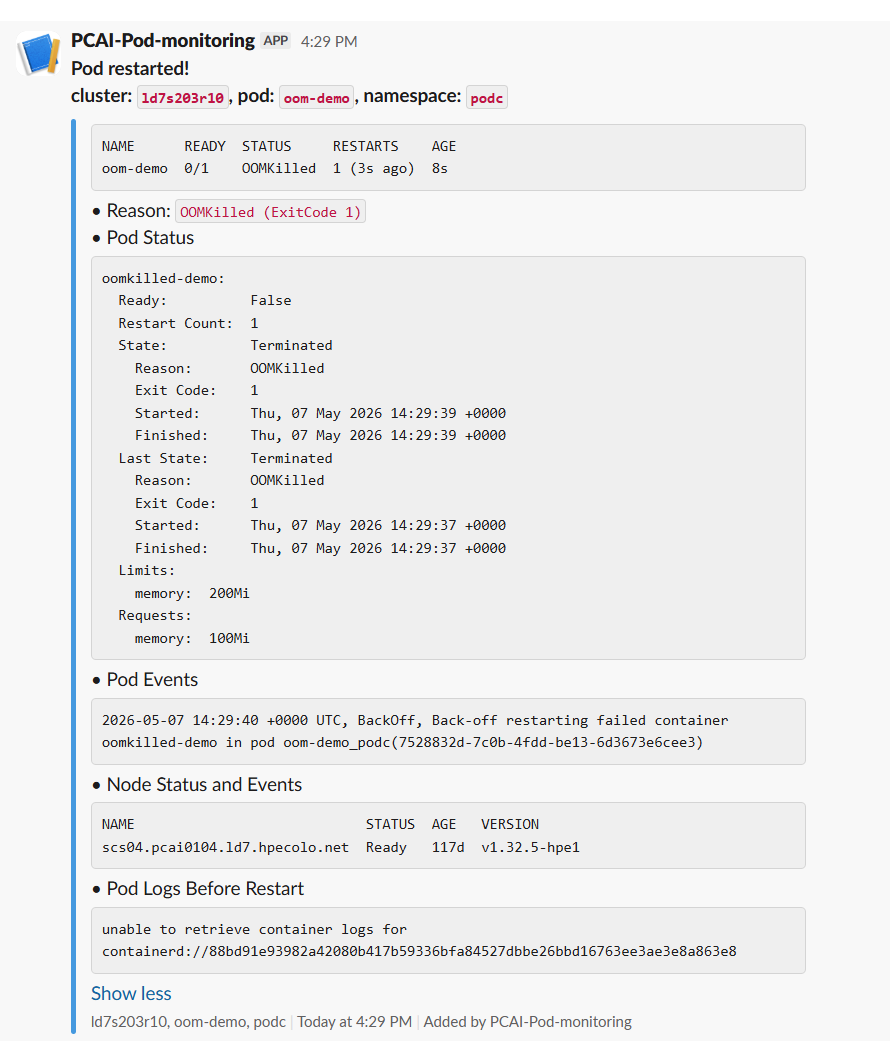
Task: Select the 'Pod restarted!' heading text
Action: tap(130, 68)
